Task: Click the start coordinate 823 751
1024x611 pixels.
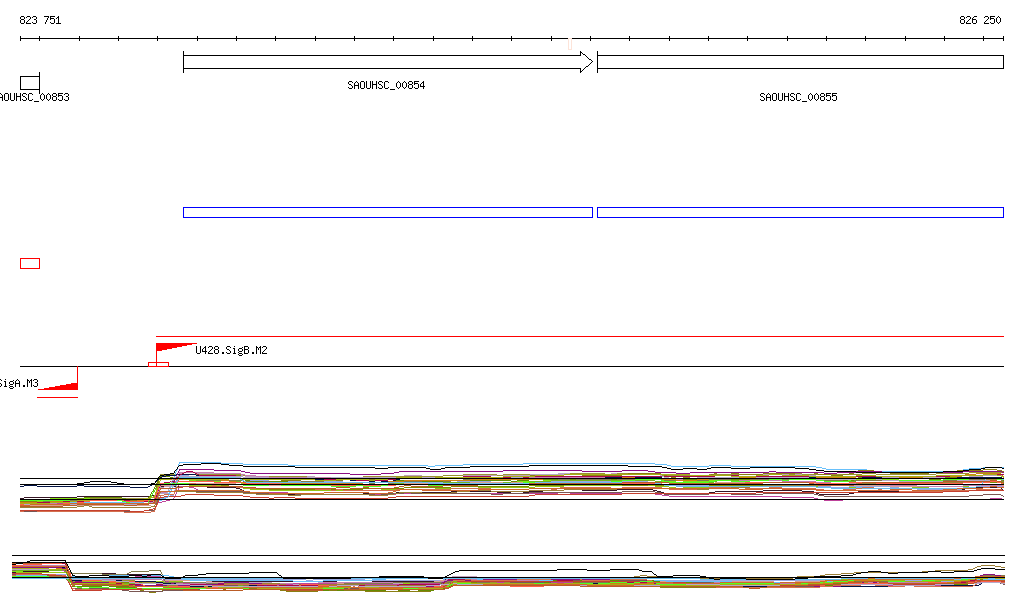Action: point(40,20)
